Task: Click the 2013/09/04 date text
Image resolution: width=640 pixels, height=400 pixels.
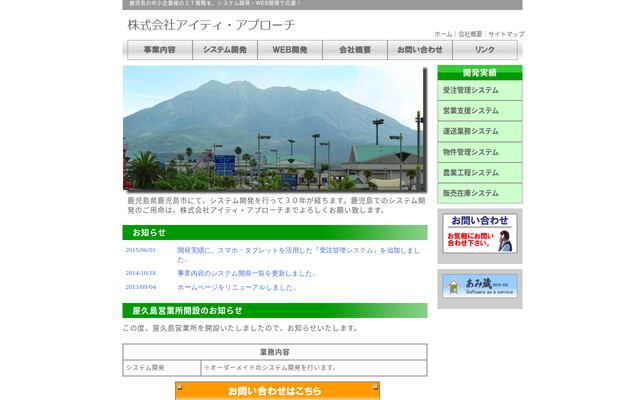Action: tap(140, 287)
